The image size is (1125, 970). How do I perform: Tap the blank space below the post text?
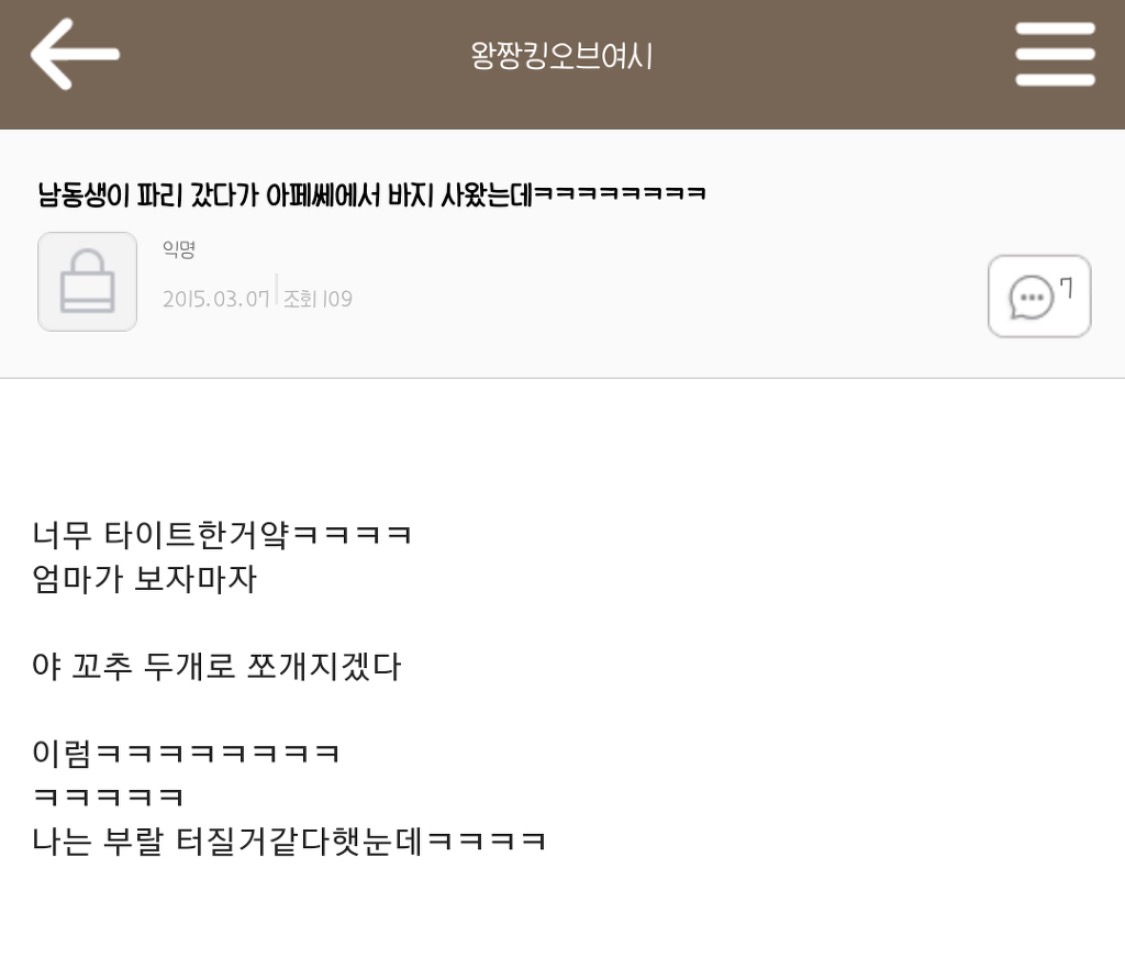562,918
